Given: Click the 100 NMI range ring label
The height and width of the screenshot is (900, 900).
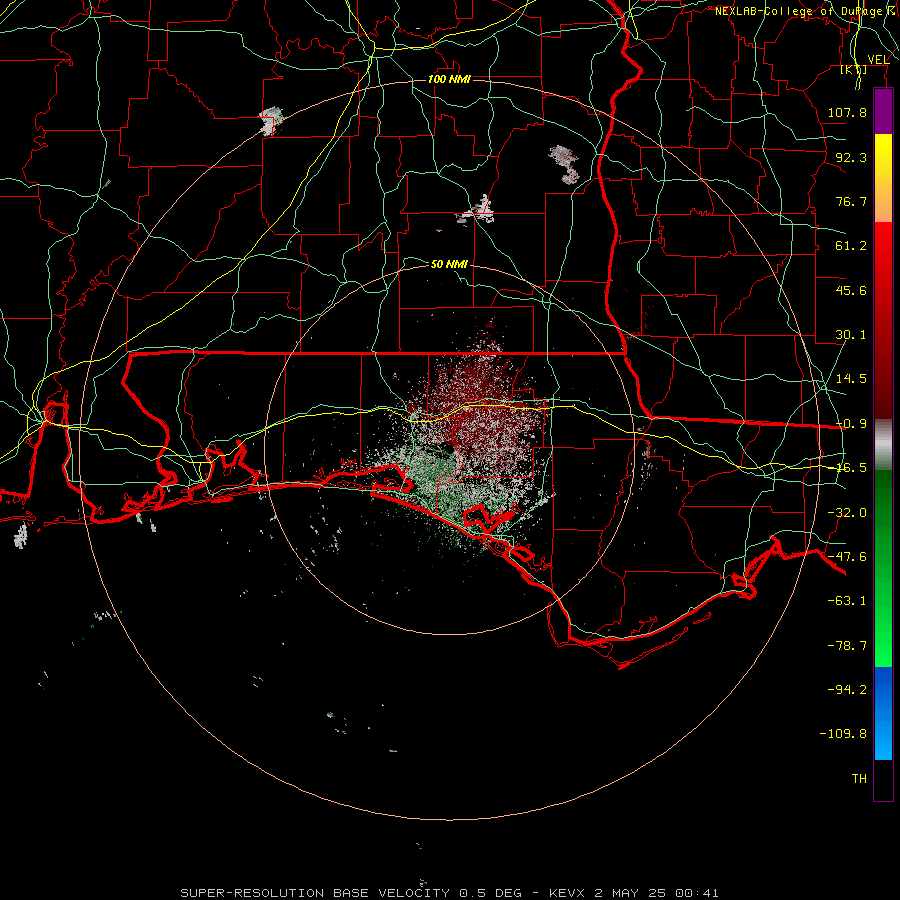Looking at the screenshot, I should [449, 79].
